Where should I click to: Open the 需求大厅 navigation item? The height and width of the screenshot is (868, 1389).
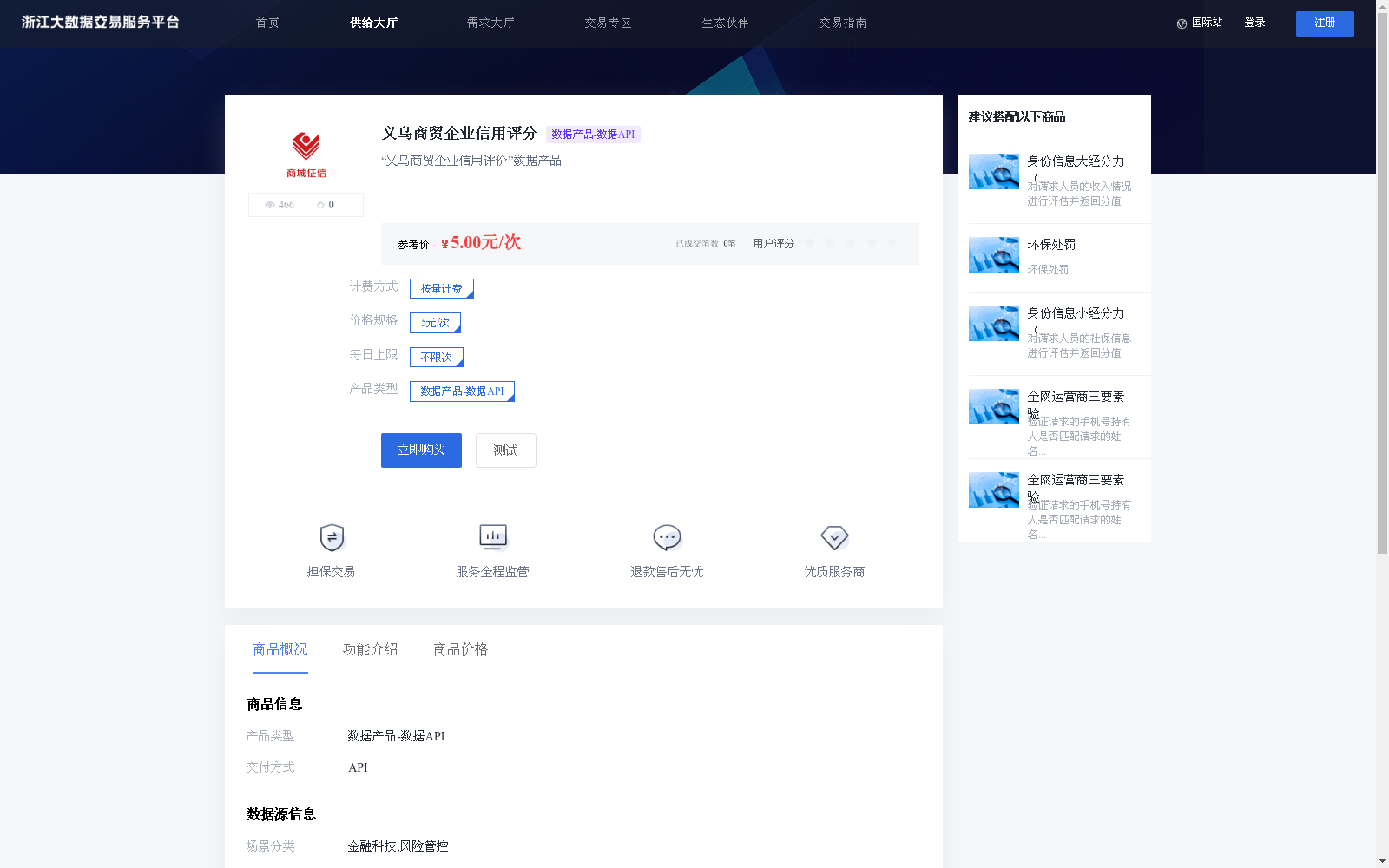coord(490,23)
